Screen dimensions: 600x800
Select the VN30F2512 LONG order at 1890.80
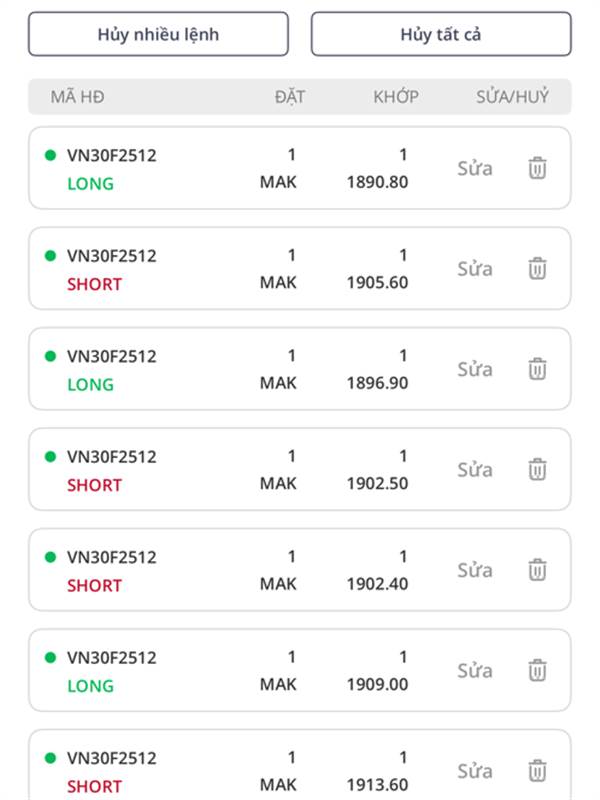pyautogui.click(x=112, y=168)
